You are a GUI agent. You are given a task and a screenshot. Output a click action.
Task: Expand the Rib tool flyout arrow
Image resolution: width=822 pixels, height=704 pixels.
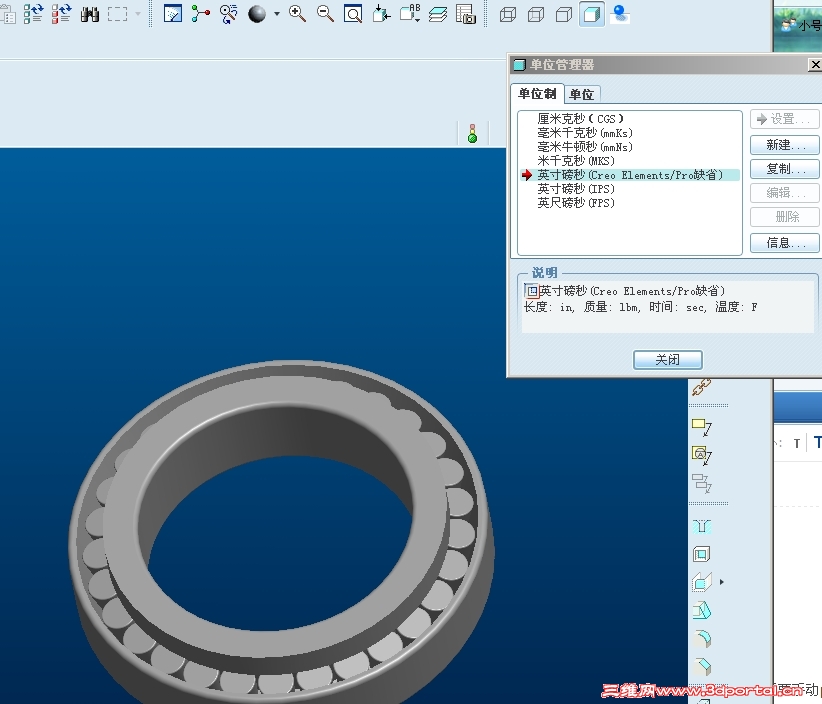(722, 582)
